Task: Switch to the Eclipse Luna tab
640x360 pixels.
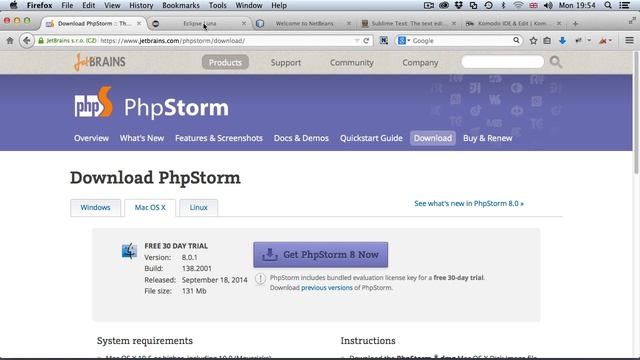Action: tap(200, 23)
